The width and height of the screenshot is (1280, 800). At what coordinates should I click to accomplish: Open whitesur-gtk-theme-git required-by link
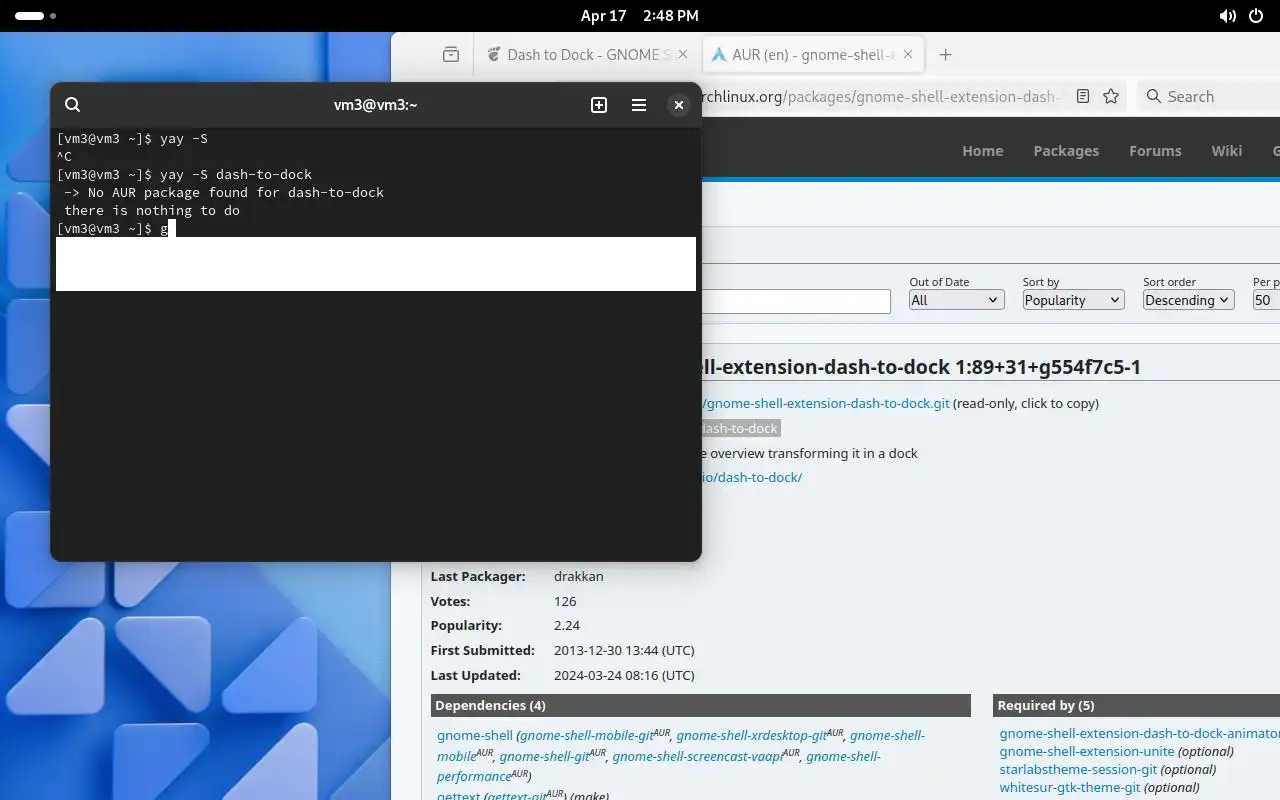click(1070, 787)
